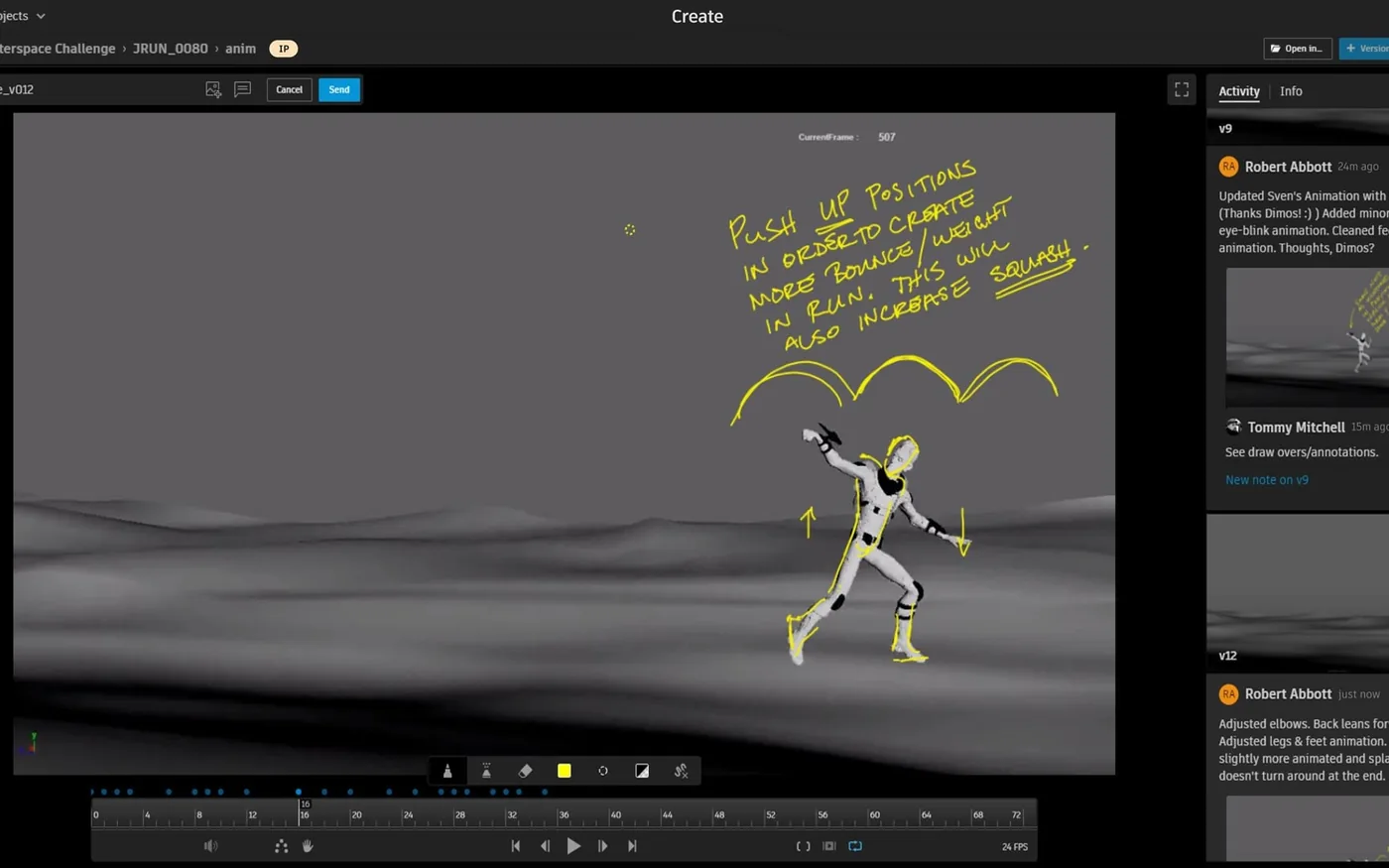This screenshot has width=1389, height=868.
Task: Cancel the annotation note
Action: (289, 89)
